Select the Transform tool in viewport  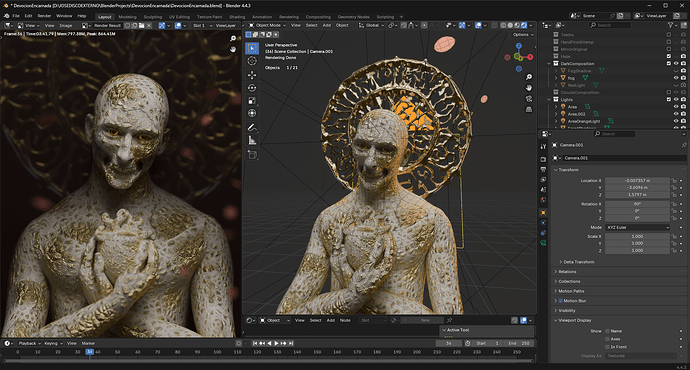tap(252, 114)
